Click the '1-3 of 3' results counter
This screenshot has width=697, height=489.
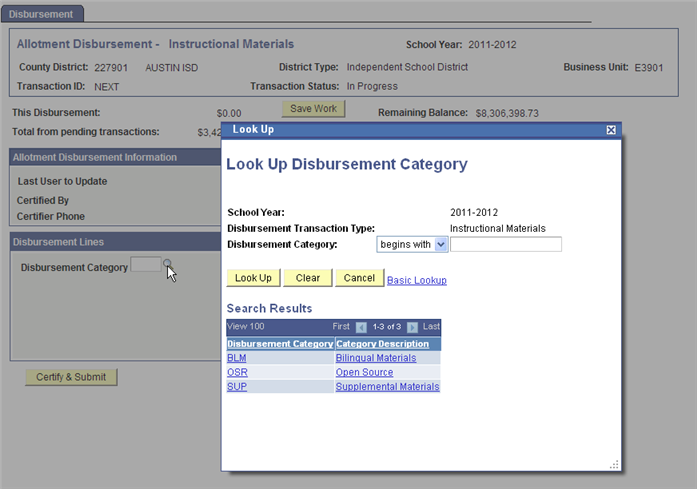pyautogui.click(x=387, y=327)
